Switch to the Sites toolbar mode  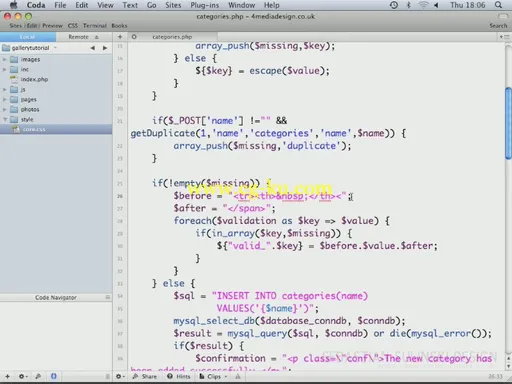point(15,26)
